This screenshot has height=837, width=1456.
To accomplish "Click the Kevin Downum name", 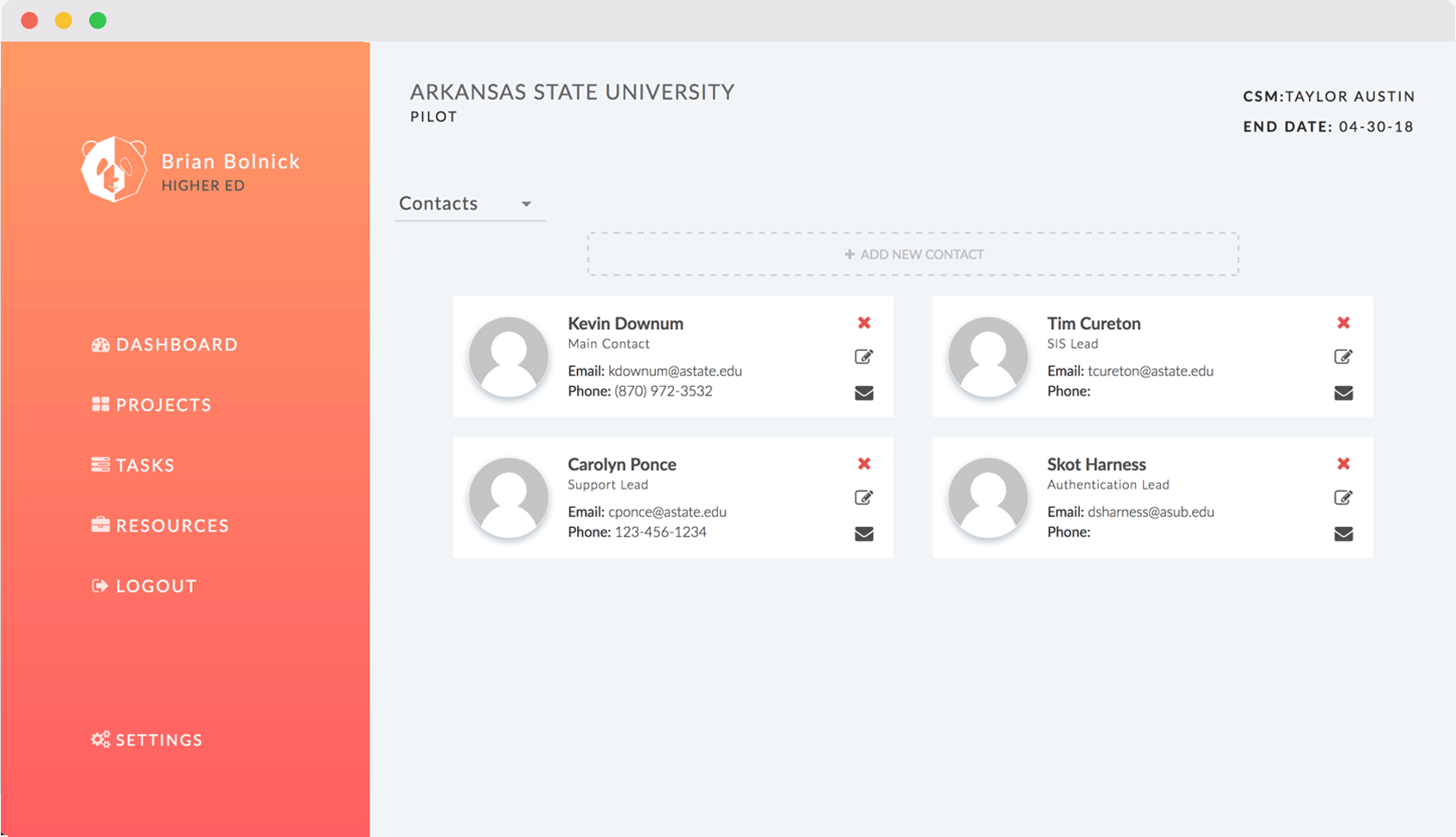I will click(x=625, y=324).
